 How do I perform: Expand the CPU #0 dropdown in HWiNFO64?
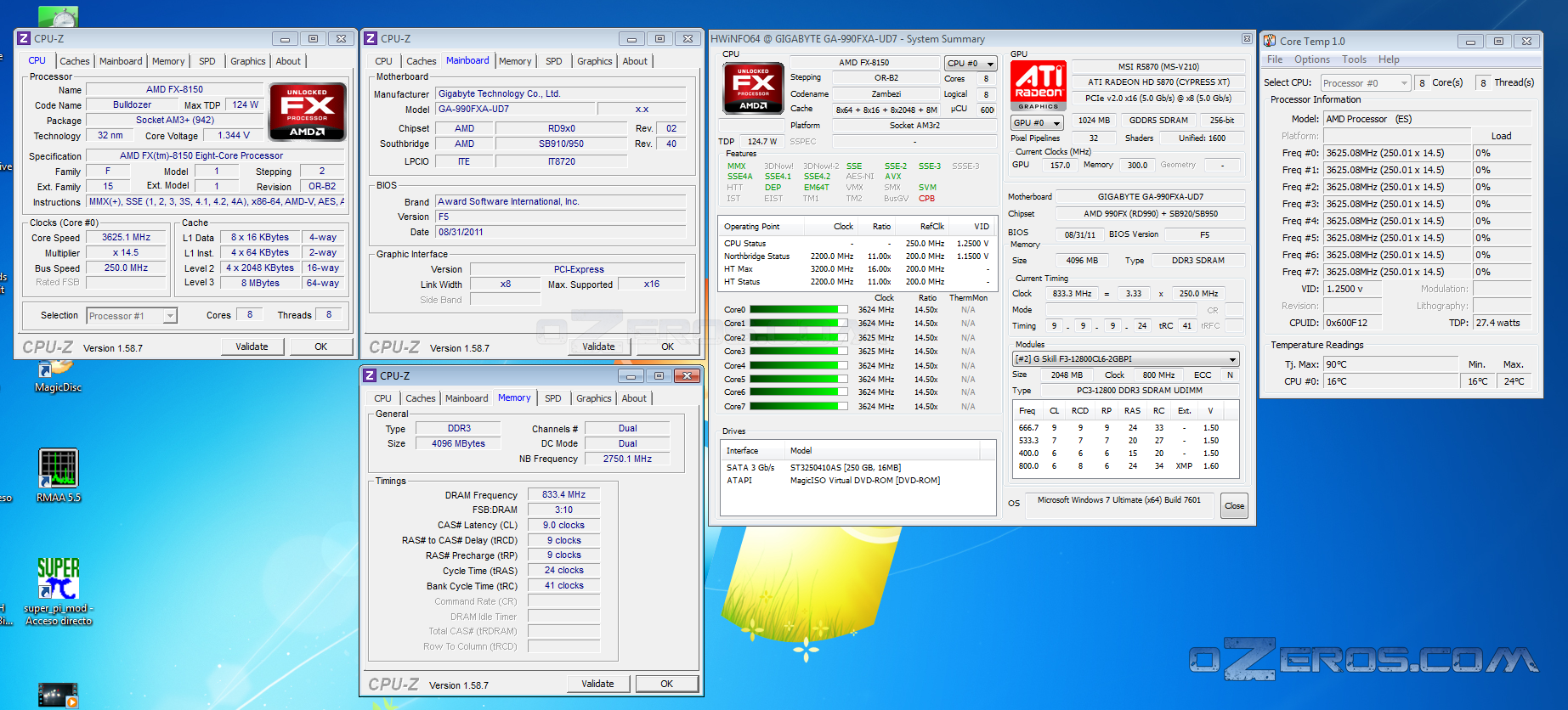pos(971,64)
